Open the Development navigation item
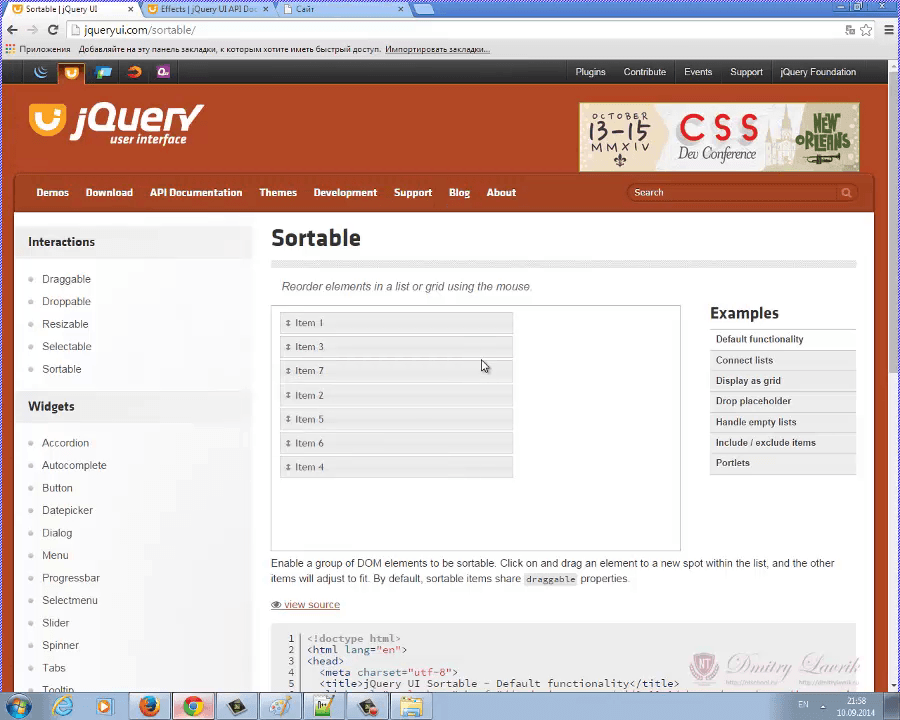 pos(346,192)
